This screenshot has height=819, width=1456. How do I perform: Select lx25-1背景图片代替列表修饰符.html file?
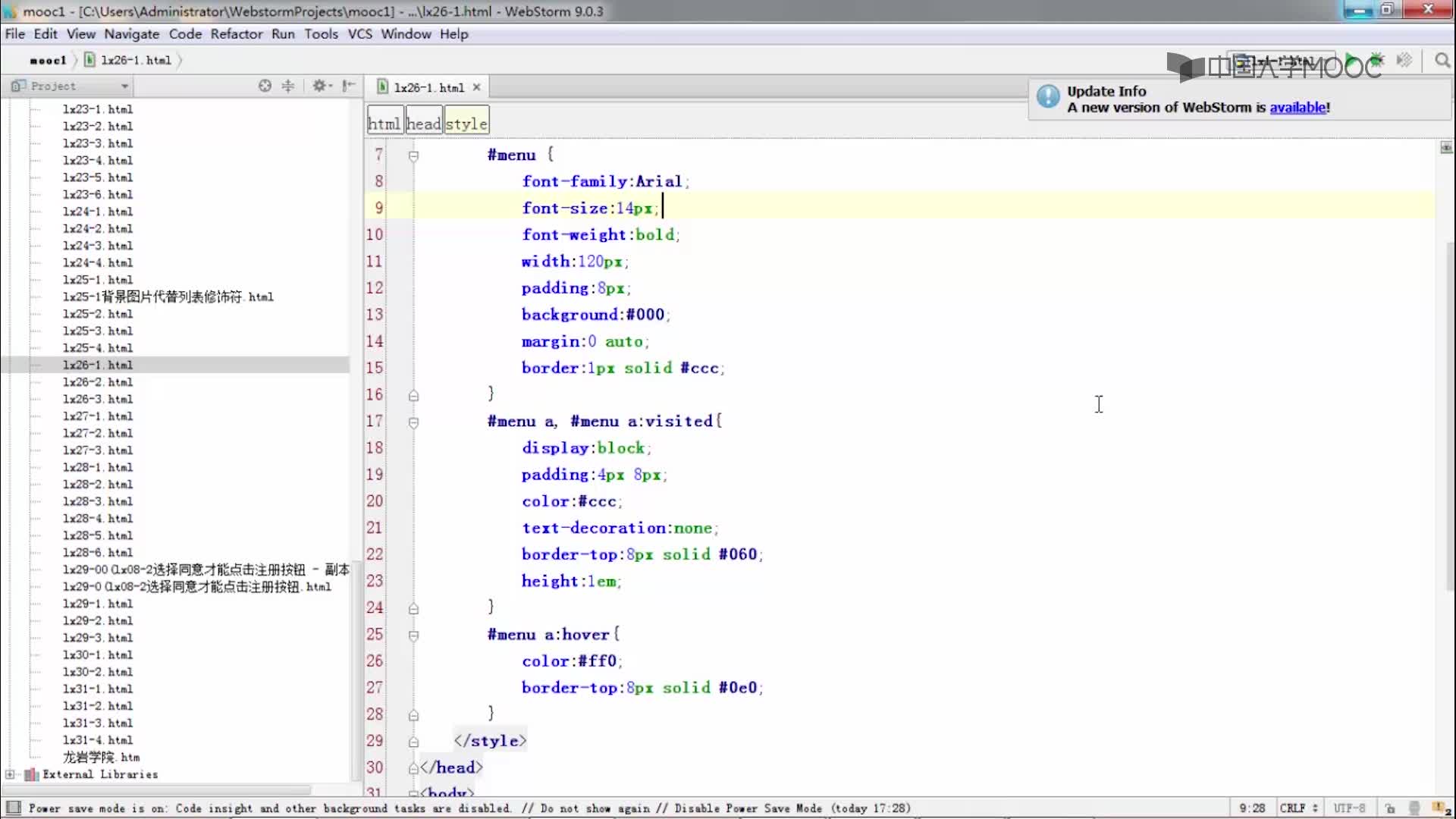168,297
